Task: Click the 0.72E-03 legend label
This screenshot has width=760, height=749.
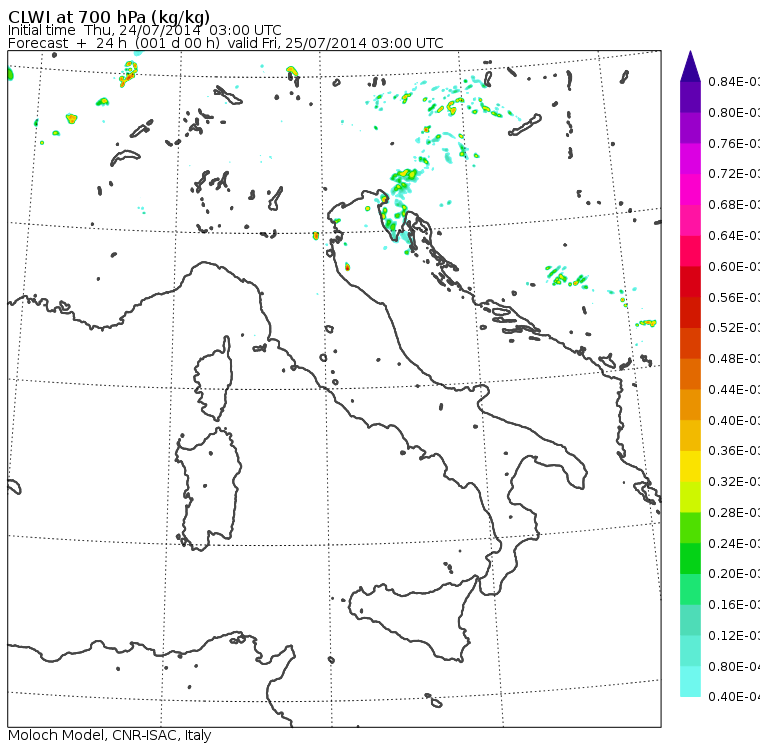Action: [x=734, y=174]
